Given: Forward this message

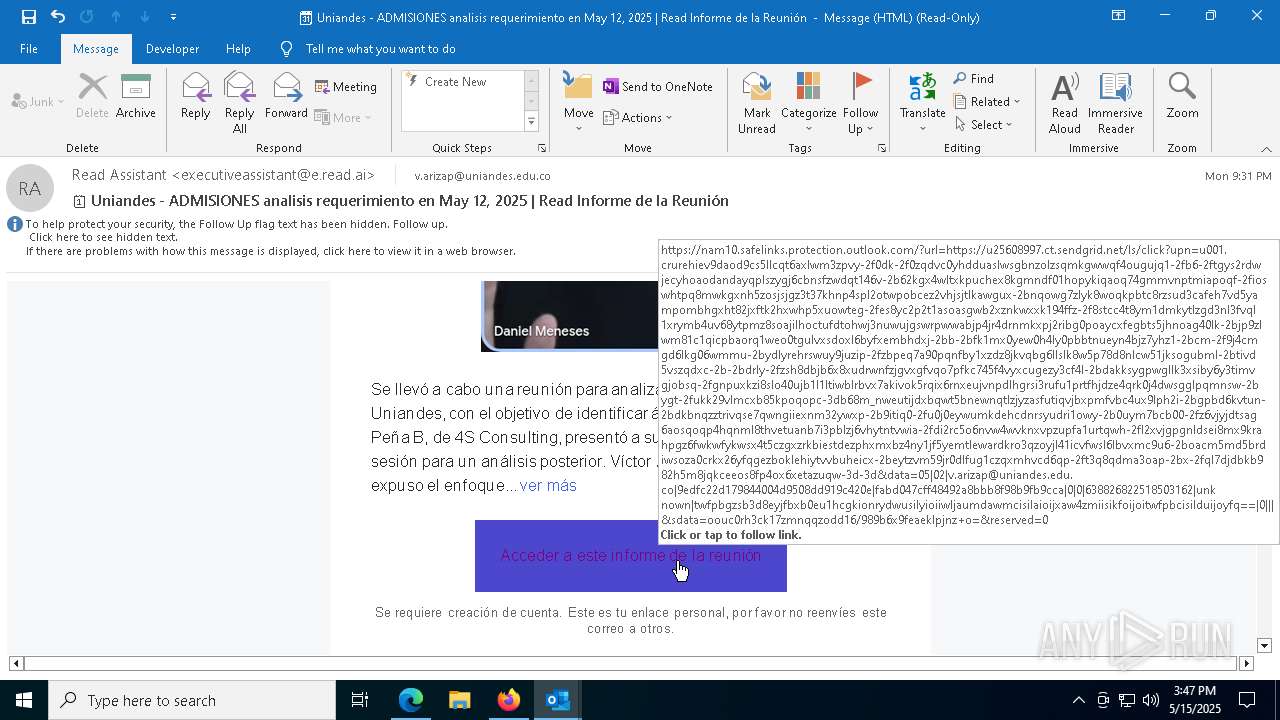Looking at the screenshot, I should (286, 97).
